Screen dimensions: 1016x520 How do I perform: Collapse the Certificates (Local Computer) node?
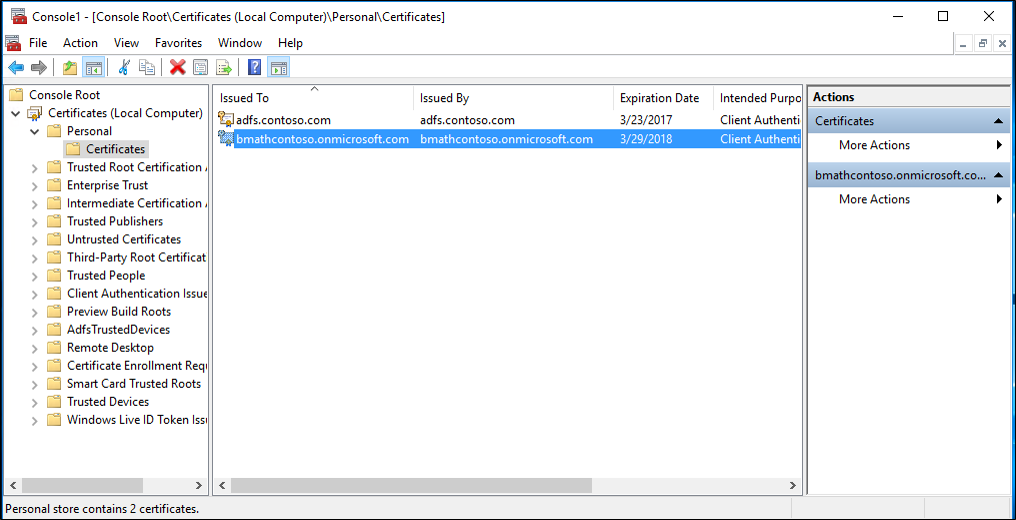[16, 113]
